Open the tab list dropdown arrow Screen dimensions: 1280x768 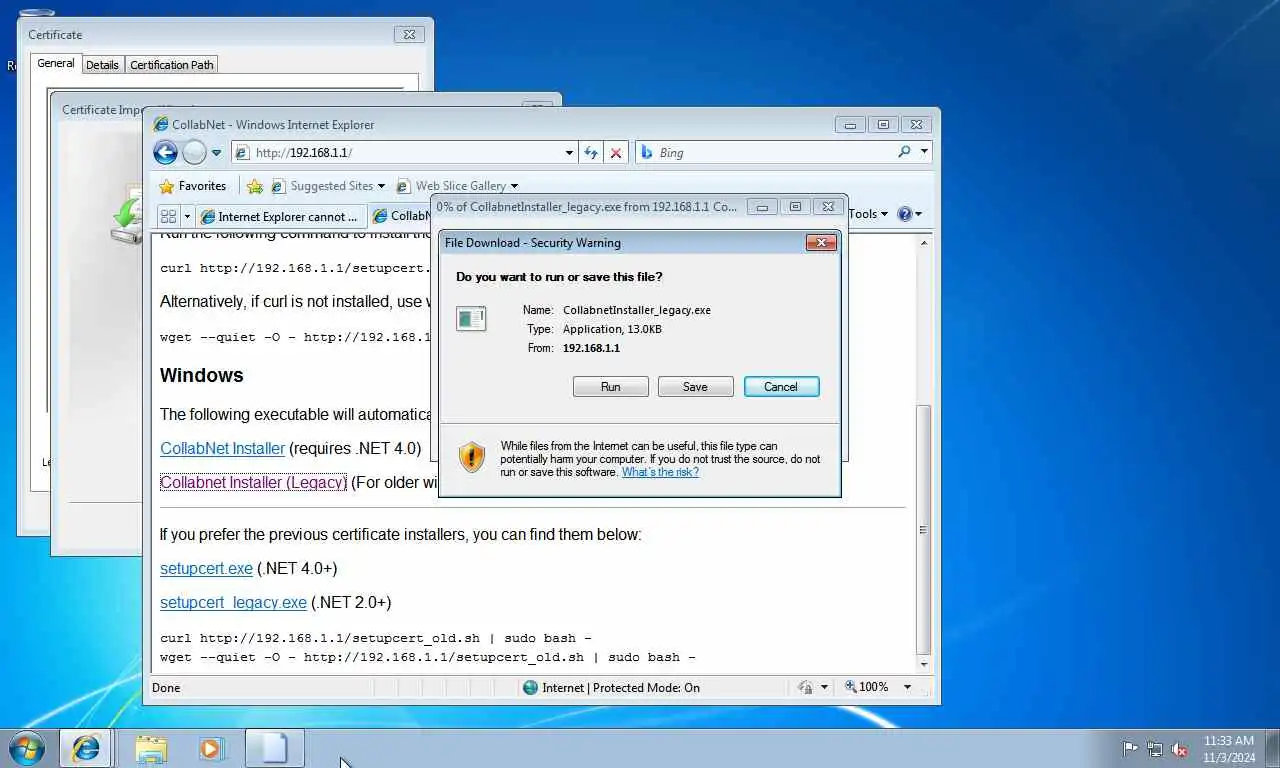click(x=186, y=216)
